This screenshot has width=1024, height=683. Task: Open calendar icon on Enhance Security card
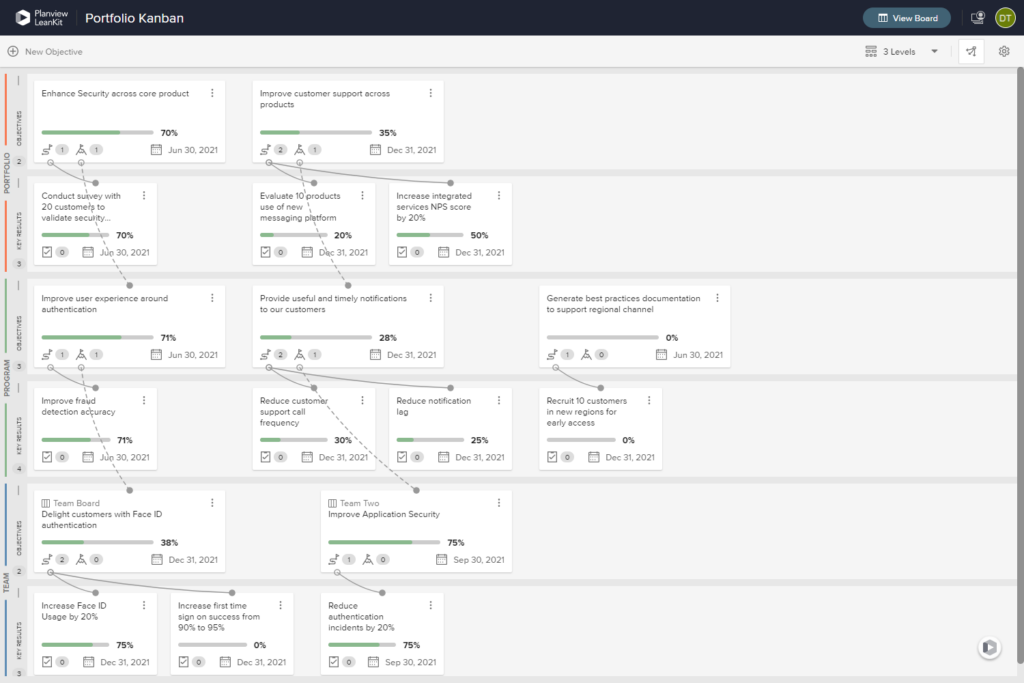[x=156, y=150]
